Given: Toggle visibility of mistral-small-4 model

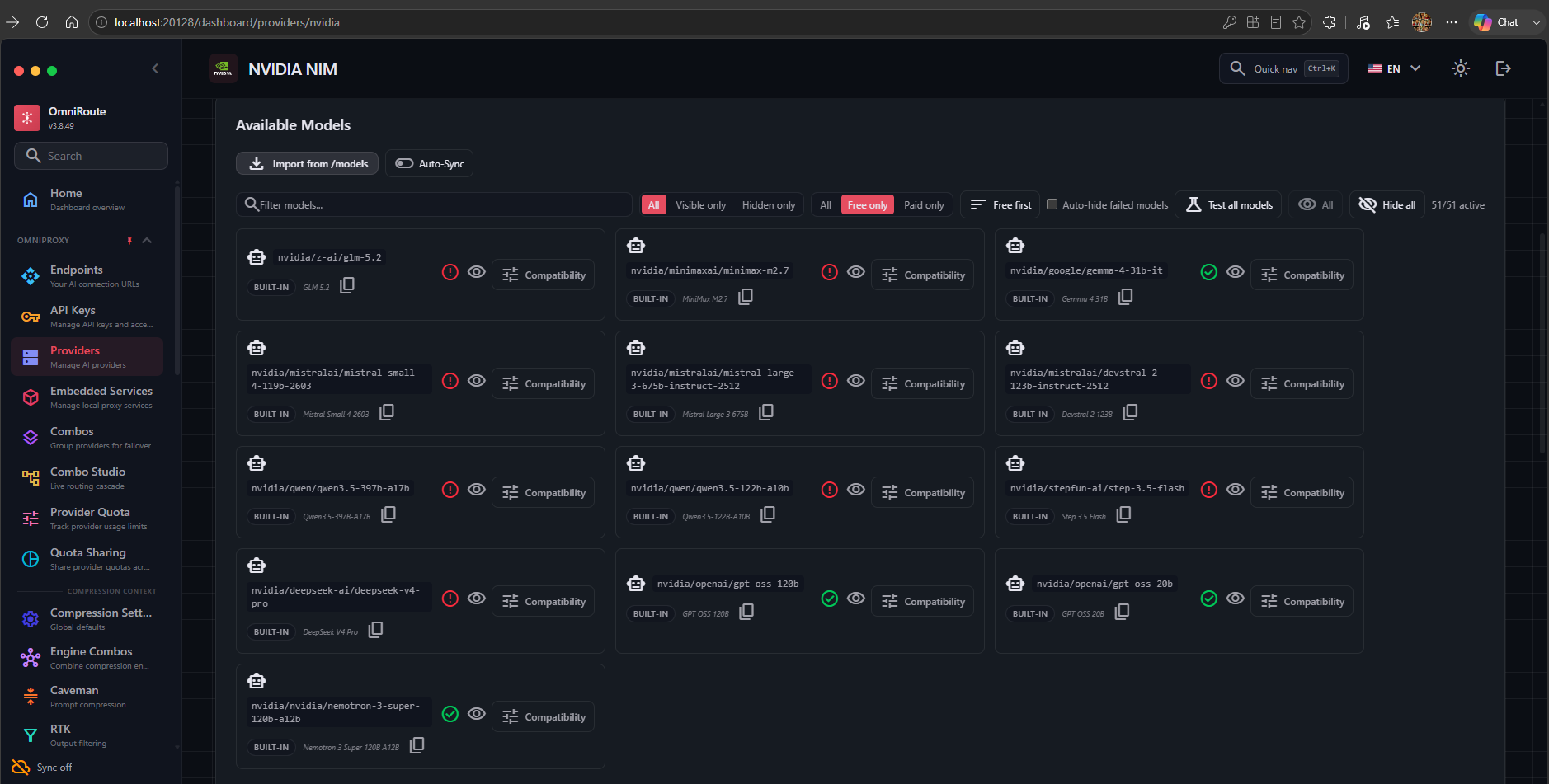Looking at the screenshot, I should [477, 381].
